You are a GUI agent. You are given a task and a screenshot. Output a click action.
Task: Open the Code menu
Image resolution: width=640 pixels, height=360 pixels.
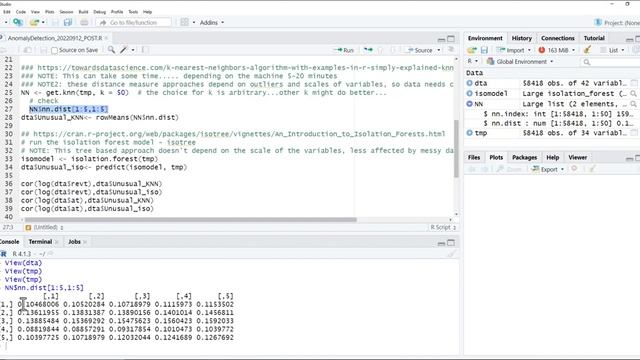tap(21, 12)
